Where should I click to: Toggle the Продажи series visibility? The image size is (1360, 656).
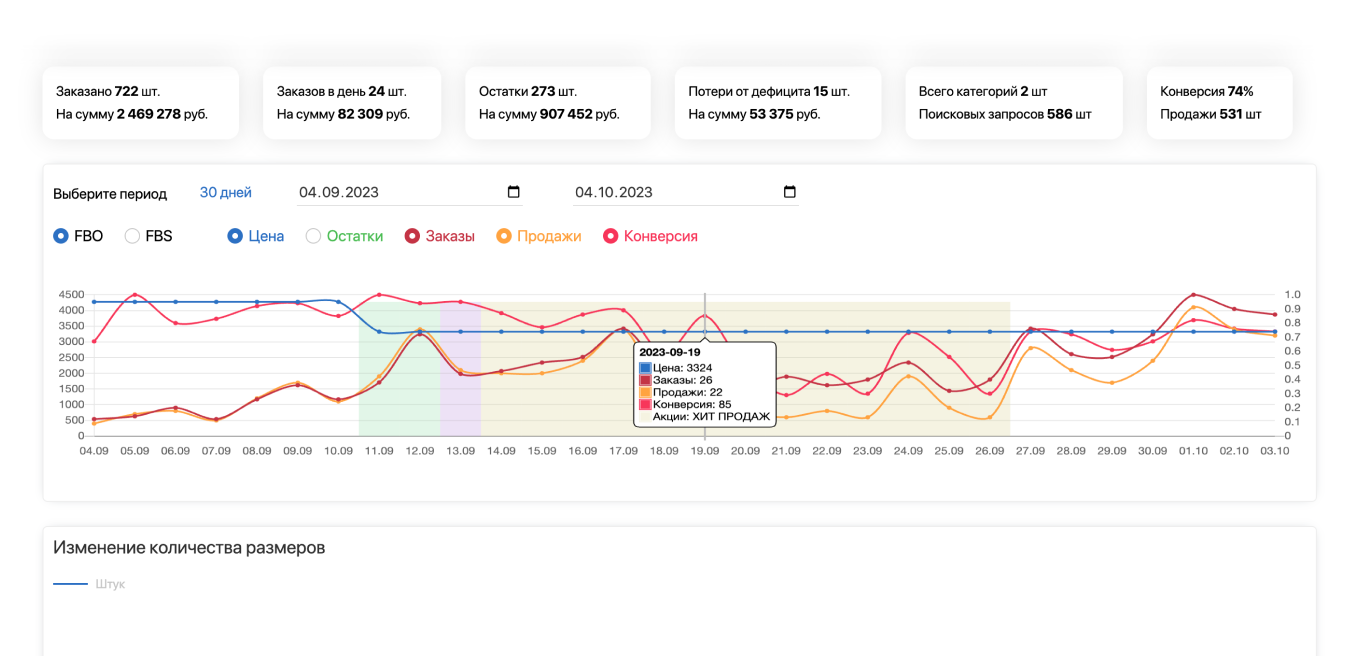(504, 236)
